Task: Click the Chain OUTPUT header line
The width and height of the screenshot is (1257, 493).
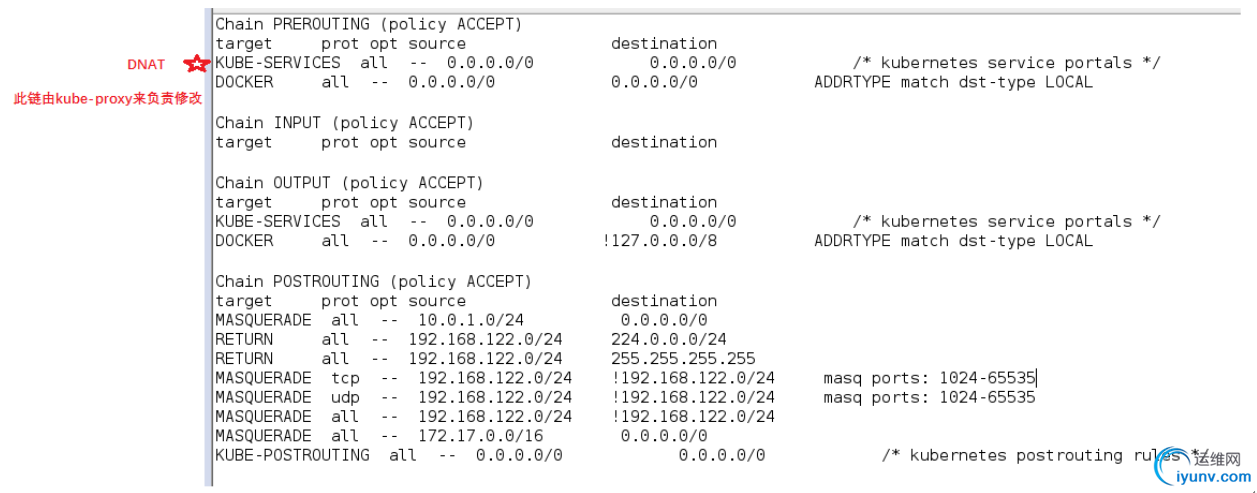Action: [350, 182]
